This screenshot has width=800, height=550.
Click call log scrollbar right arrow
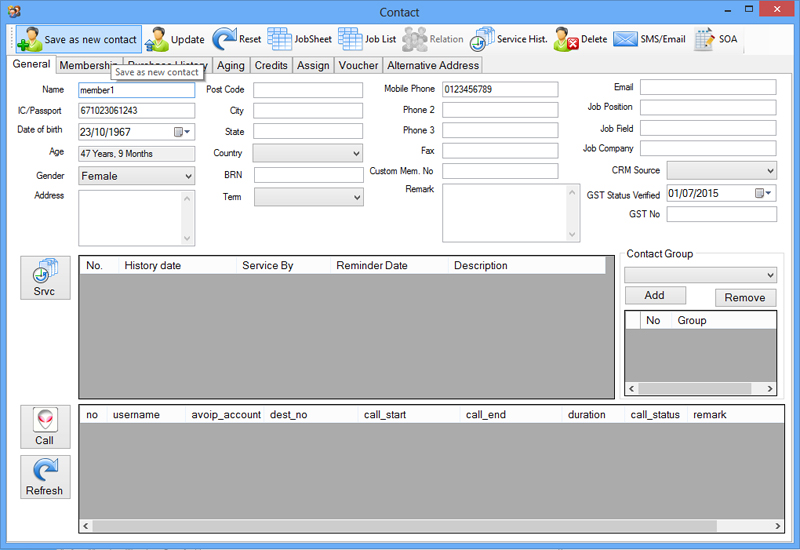(778, 526)
